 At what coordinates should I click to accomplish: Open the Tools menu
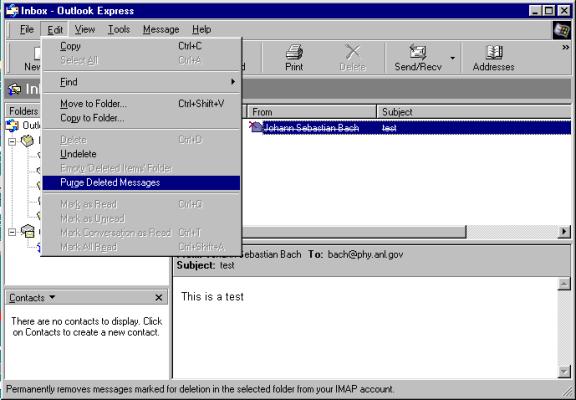coord(119,29)
